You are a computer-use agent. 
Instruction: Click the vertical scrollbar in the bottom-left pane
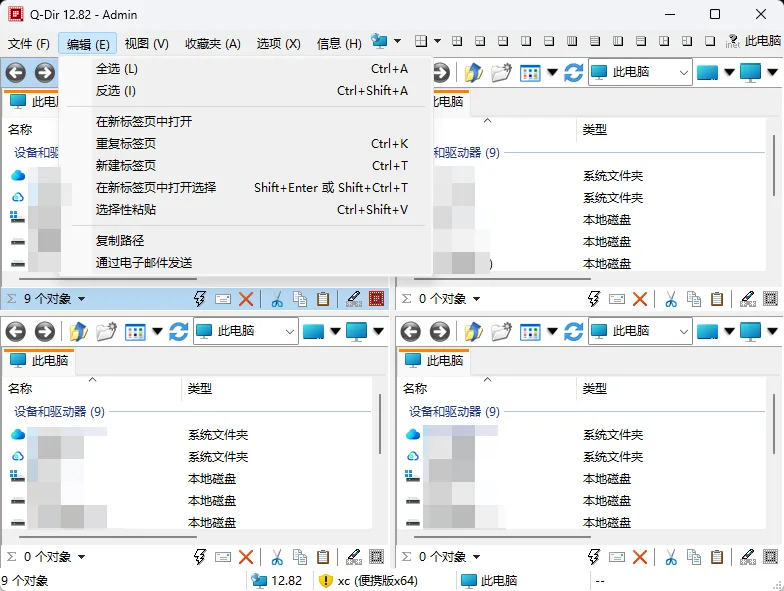point(380,424)
